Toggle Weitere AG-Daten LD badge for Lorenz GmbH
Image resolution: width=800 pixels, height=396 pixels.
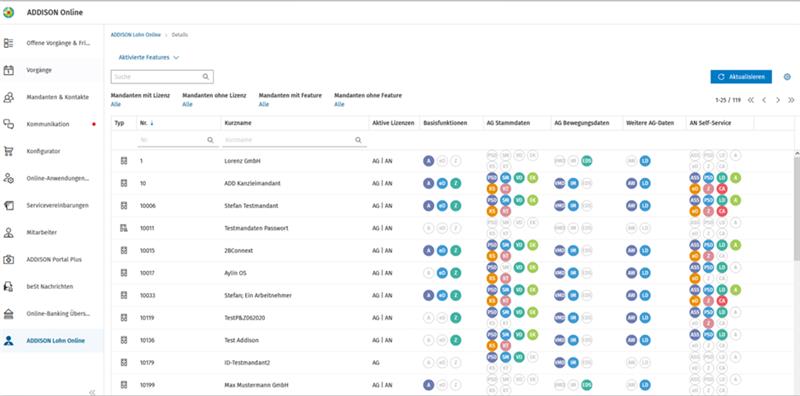tap(645, 161)
